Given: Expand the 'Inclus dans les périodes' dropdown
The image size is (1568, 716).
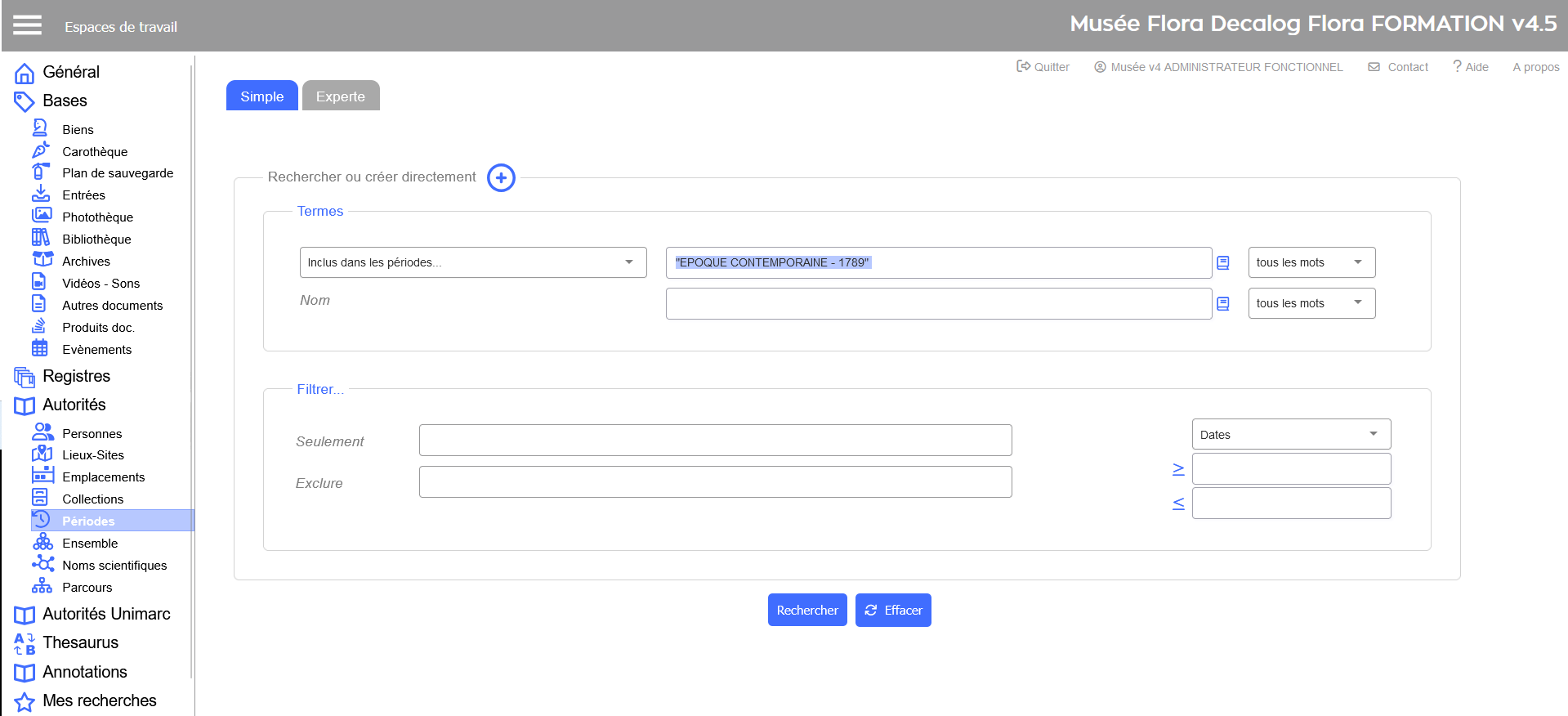Looking at the screenshot, I should click(472, 262).
